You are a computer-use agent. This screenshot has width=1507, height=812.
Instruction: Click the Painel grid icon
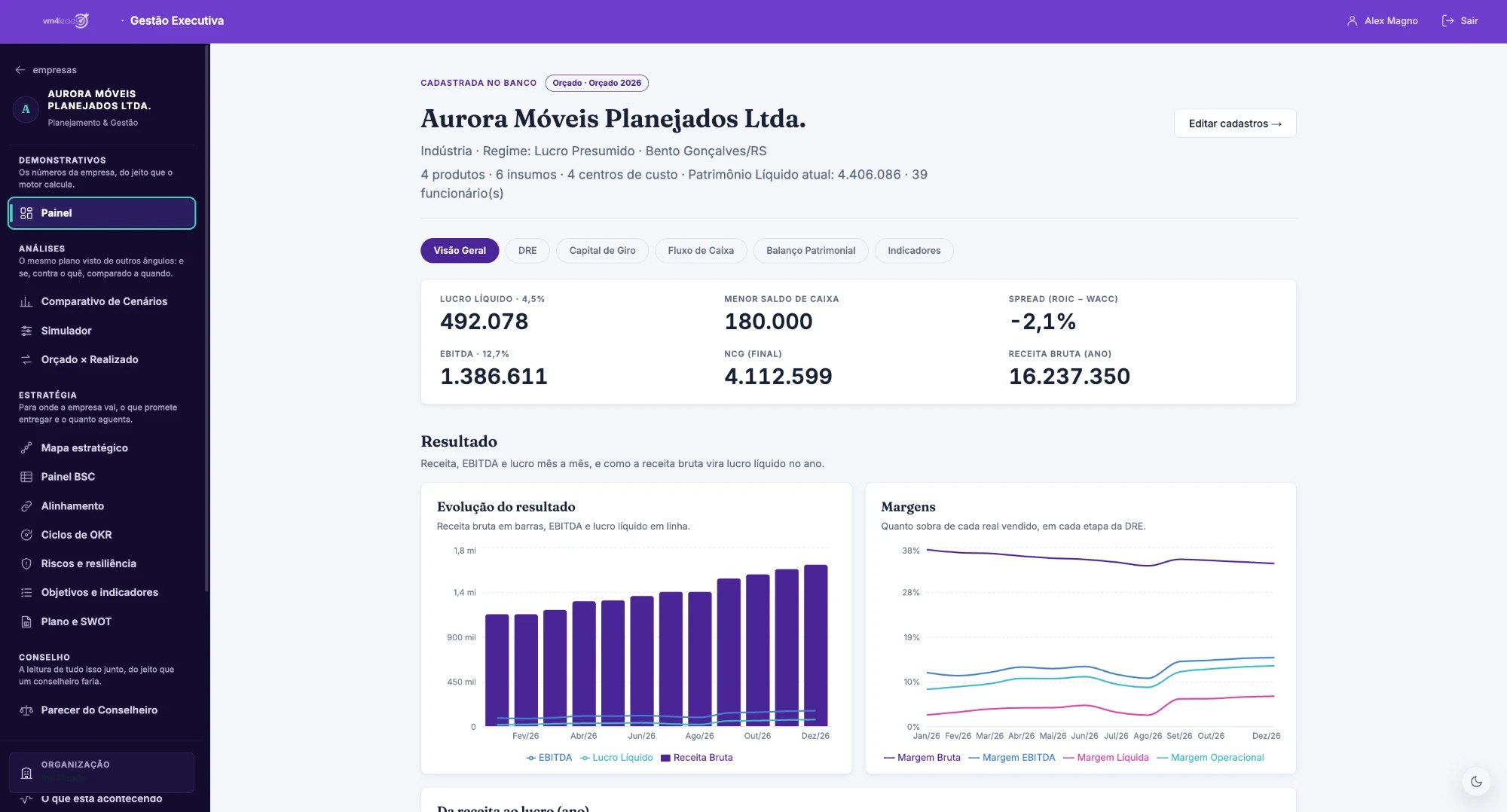26,213
